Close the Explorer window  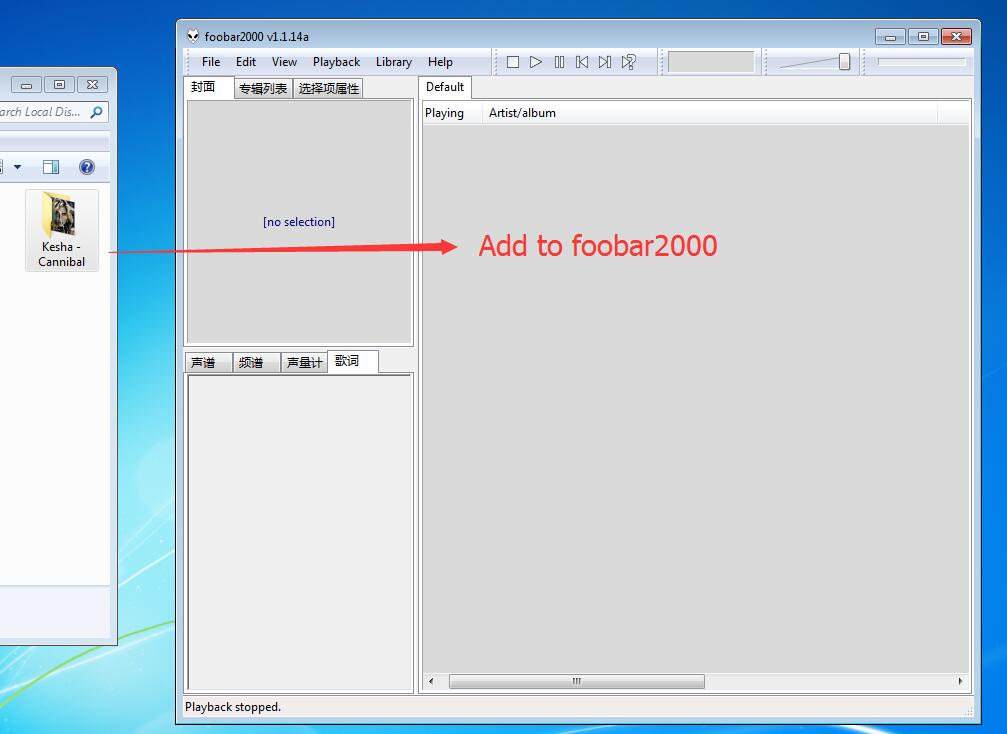pos(92,85)
